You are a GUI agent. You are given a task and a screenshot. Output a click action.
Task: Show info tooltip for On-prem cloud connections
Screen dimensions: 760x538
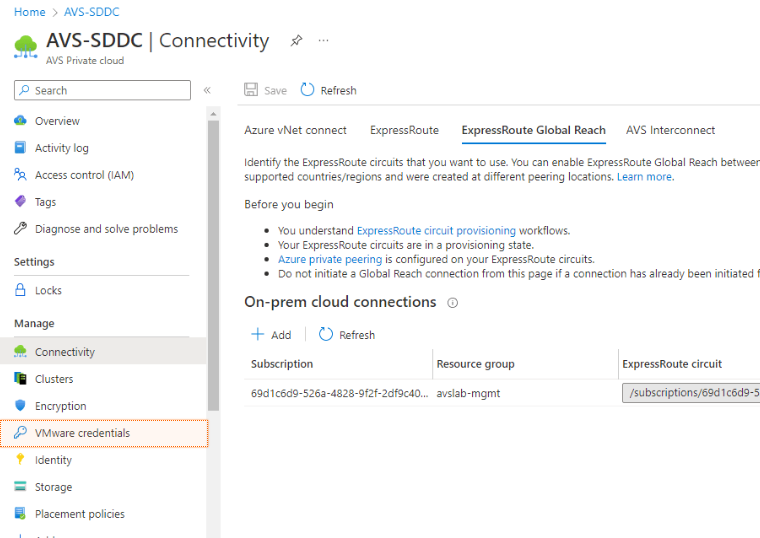(452, 303)
